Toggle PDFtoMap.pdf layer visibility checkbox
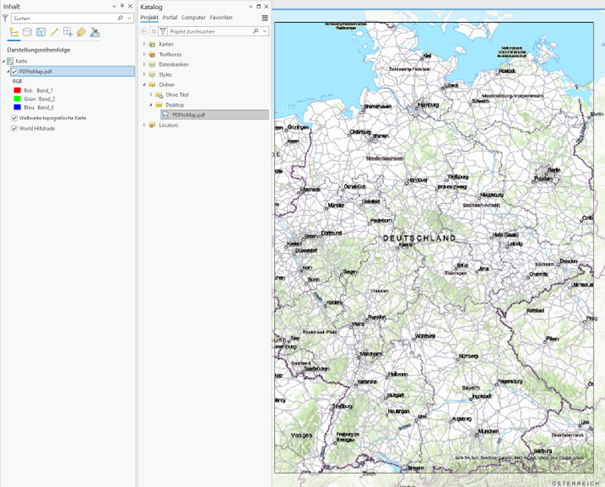This screenshot has height=487, width=605. (x=14, y=71)
